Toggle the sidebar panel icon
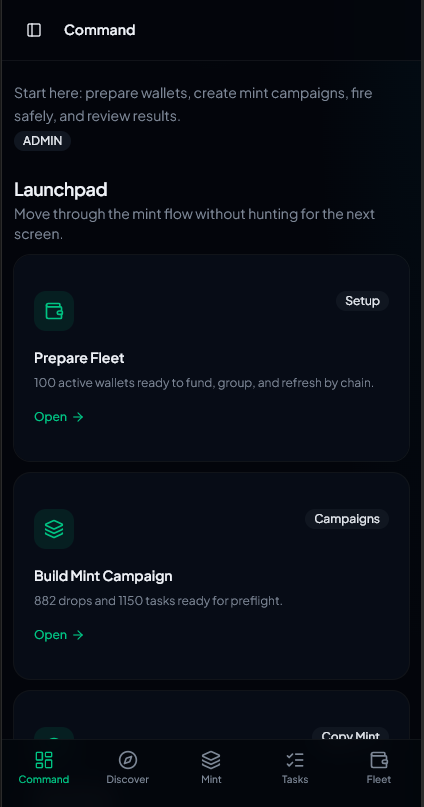Viewport: 424px width, 807px height. 34,30
